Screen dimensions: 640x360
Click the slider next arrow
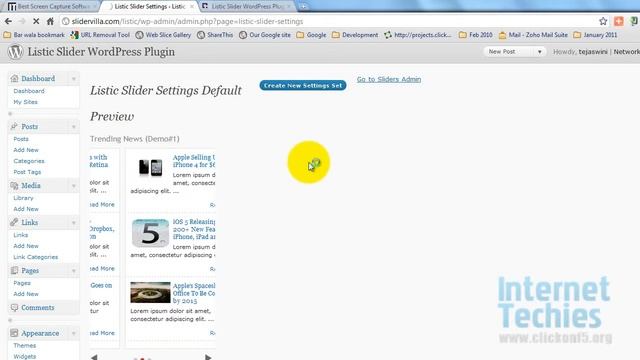pos(208,357)
